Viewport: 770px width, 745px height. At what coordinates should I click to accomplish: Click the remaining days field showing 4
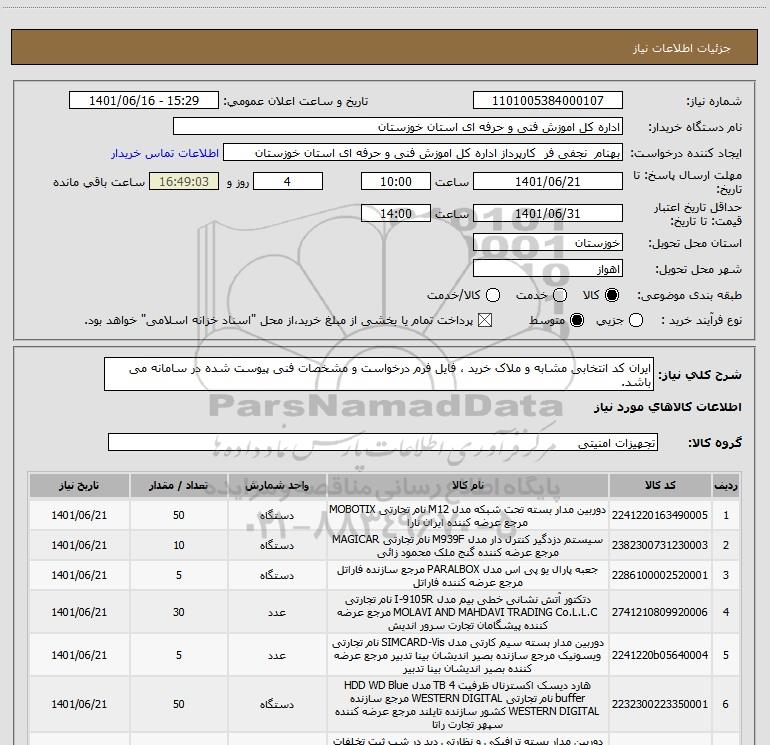[x=287, y=181]
